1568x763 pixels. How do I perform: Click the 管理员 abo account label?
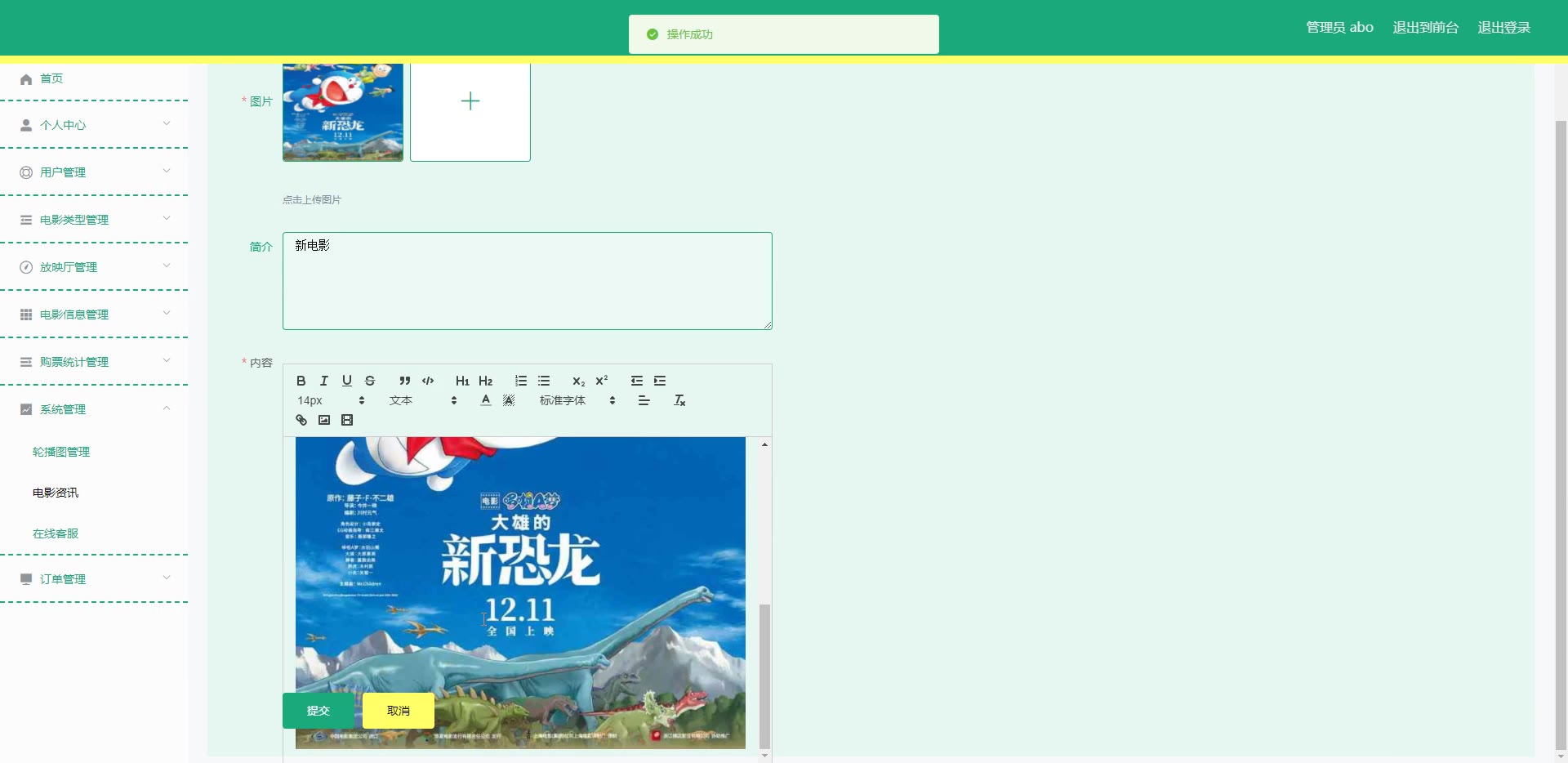tap(1339, 28)
